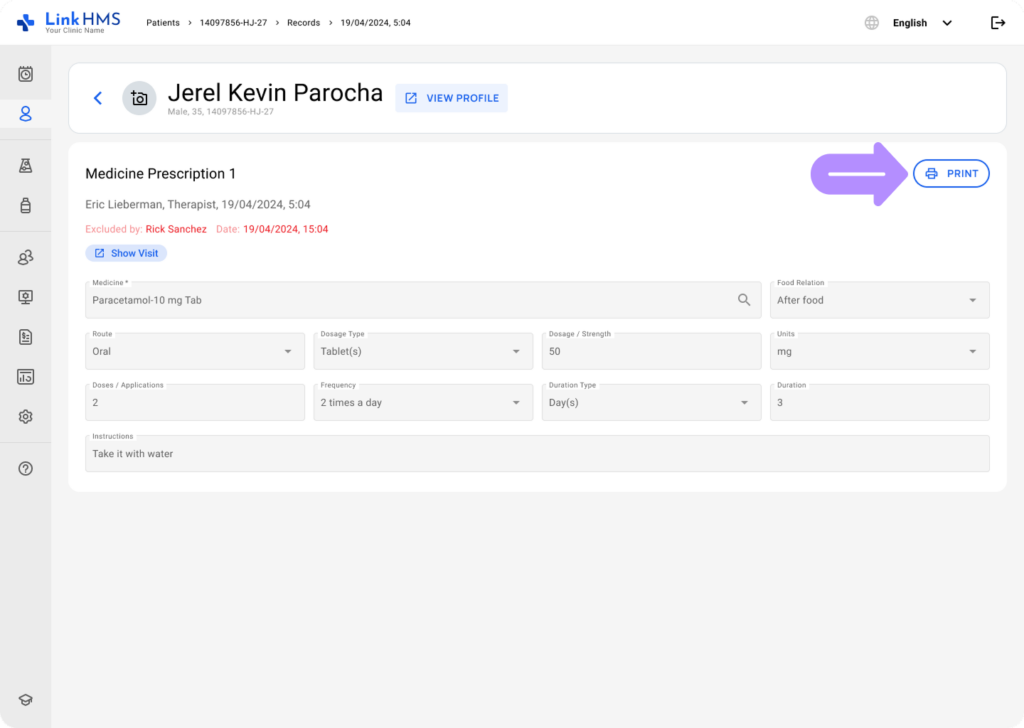Click the Patients breadcrumb item
1024x728 pixels.
163,23
